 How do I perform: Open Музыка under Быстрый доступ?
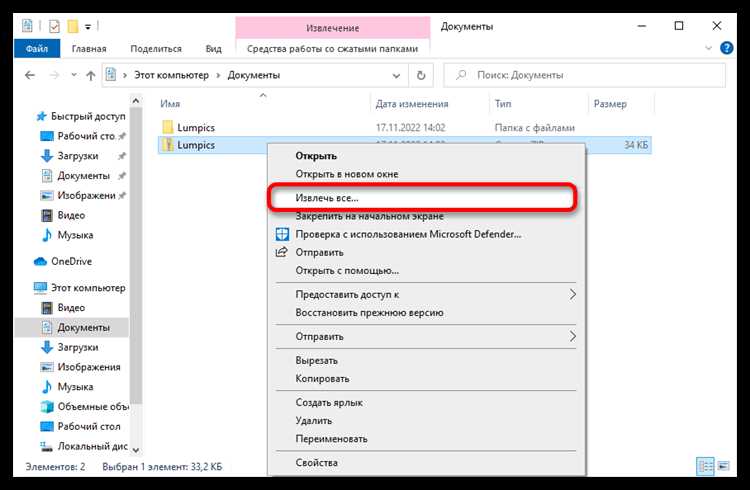pos(75,235)
